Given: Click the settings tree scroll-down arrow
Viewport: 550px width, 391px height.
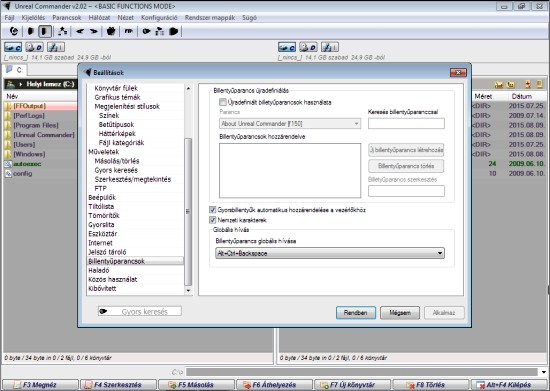Looking at the screenshot, I should coord(188,290).
